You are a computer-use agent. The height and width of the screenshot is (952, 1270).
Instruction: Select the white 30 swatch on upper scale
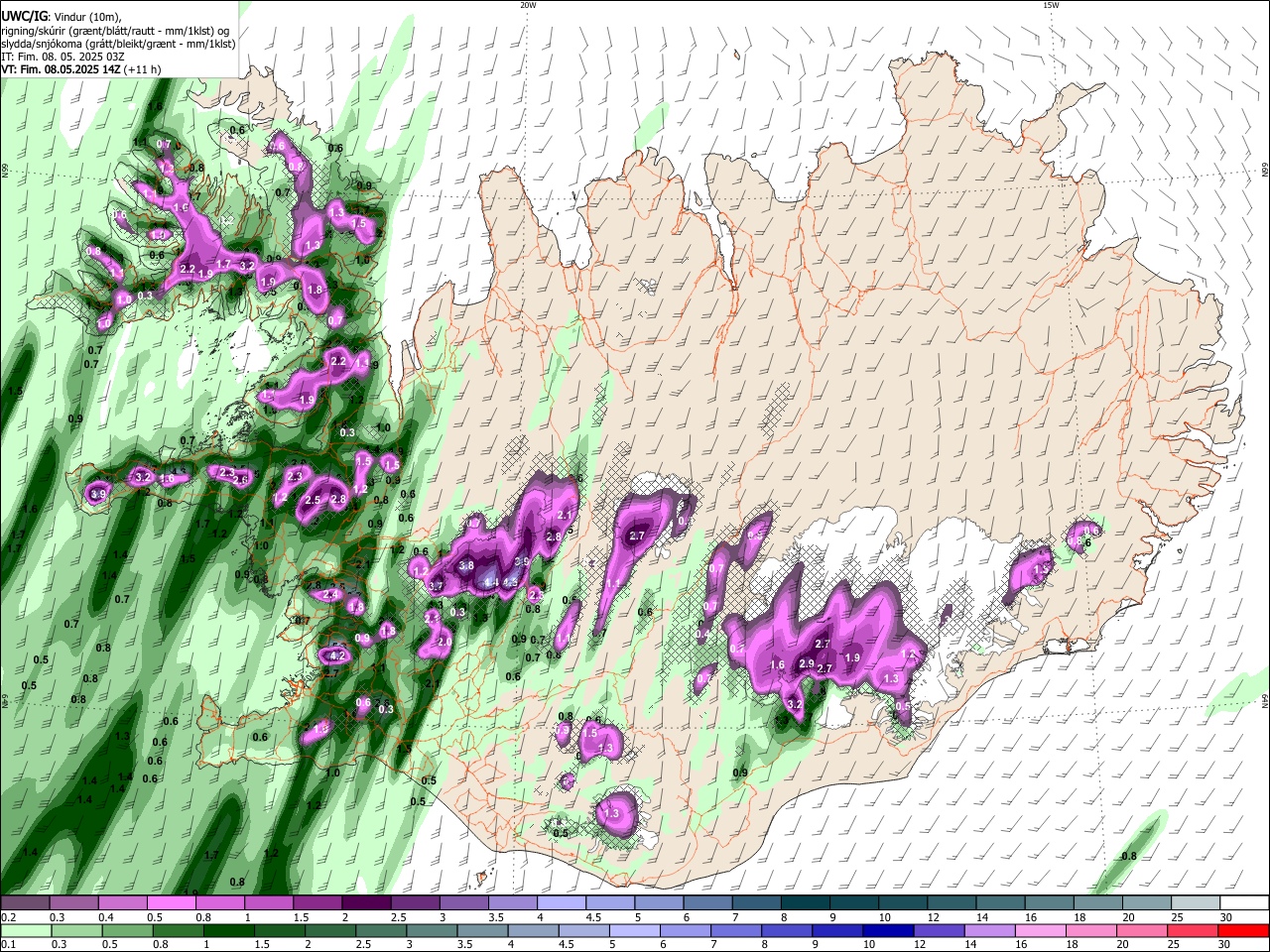coord(1244,903)
